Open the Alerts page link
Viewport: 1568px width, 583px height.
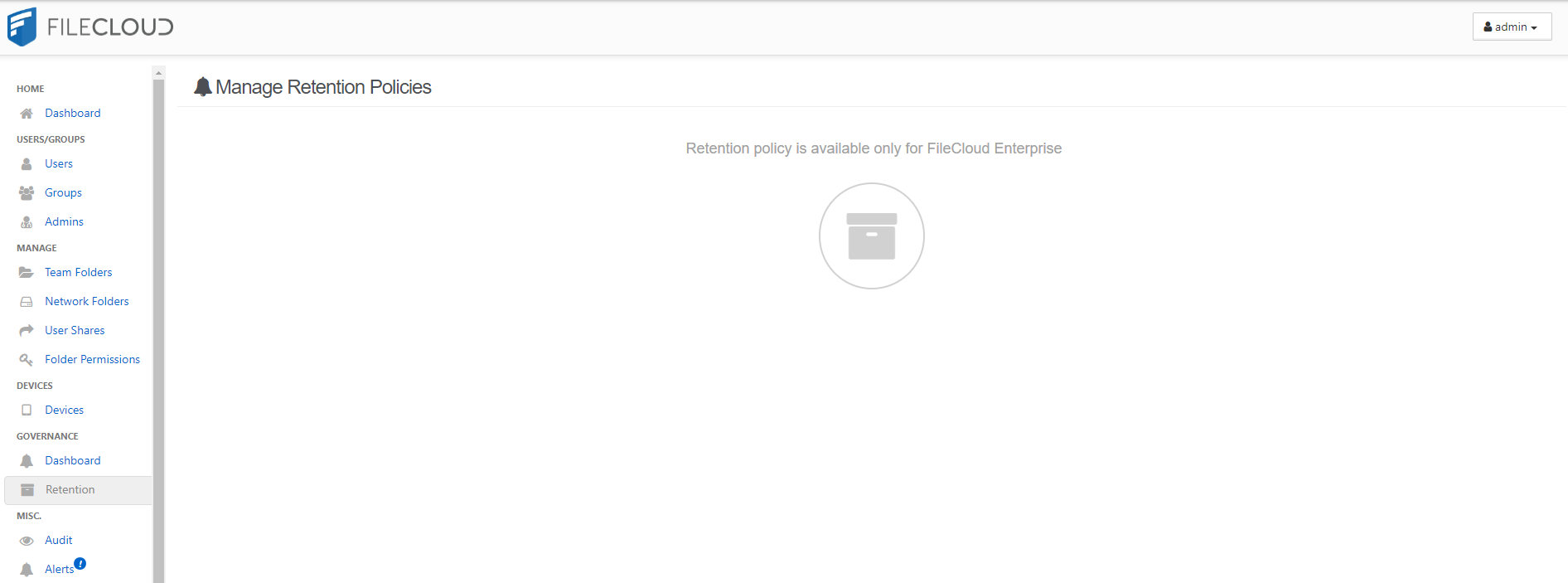[59, 570]
